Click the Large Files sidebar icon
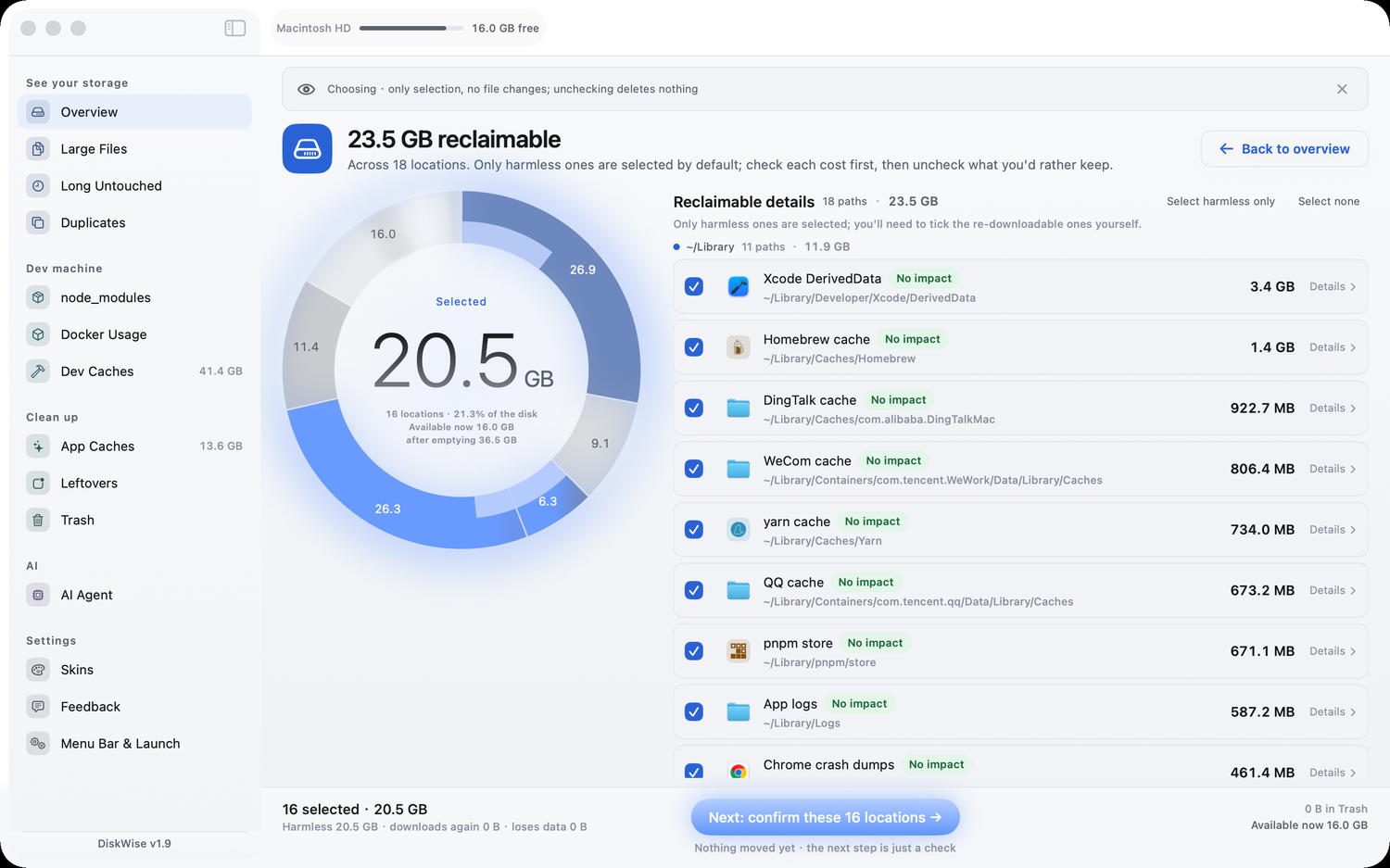 (x=38, y=148)
